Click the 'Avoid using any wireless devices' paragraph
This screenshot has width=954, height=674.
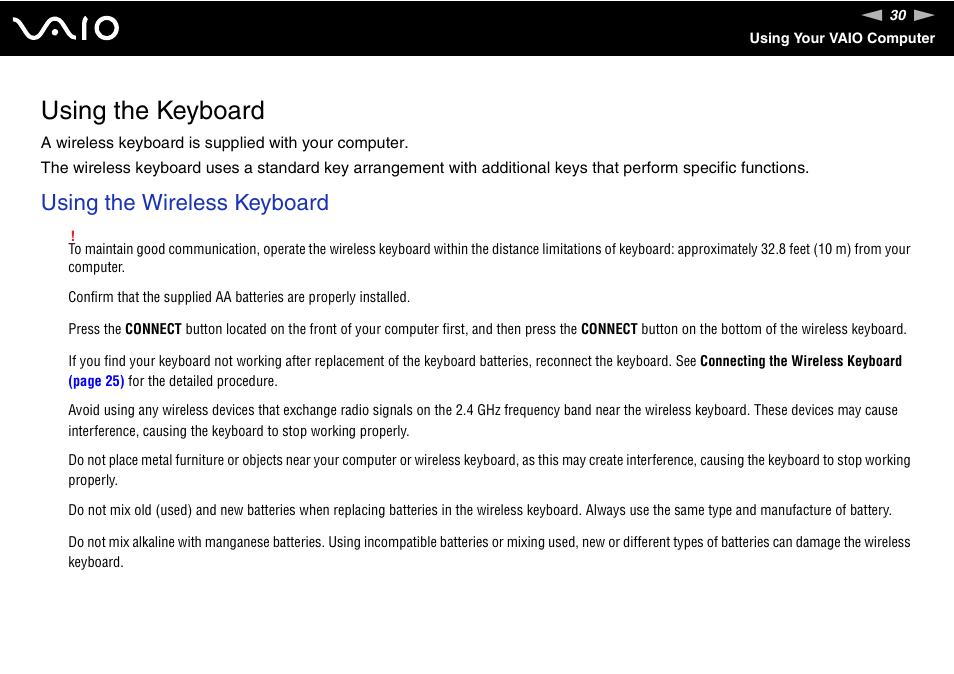(483, 420)
